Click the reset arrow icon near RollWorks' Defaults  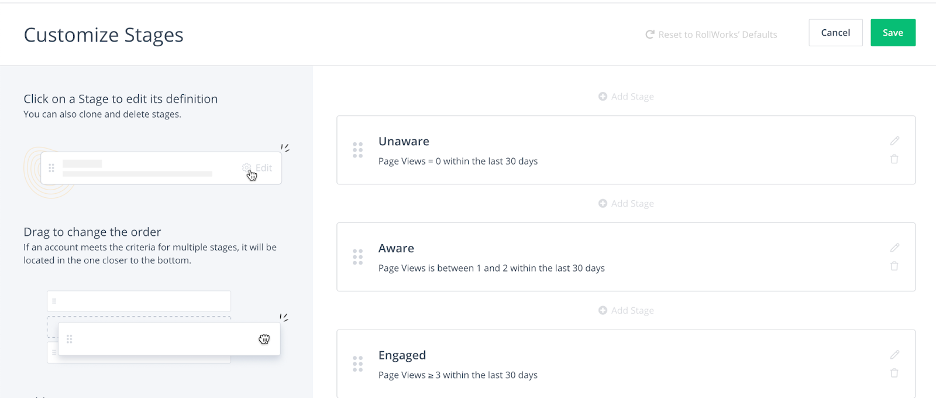650,35
